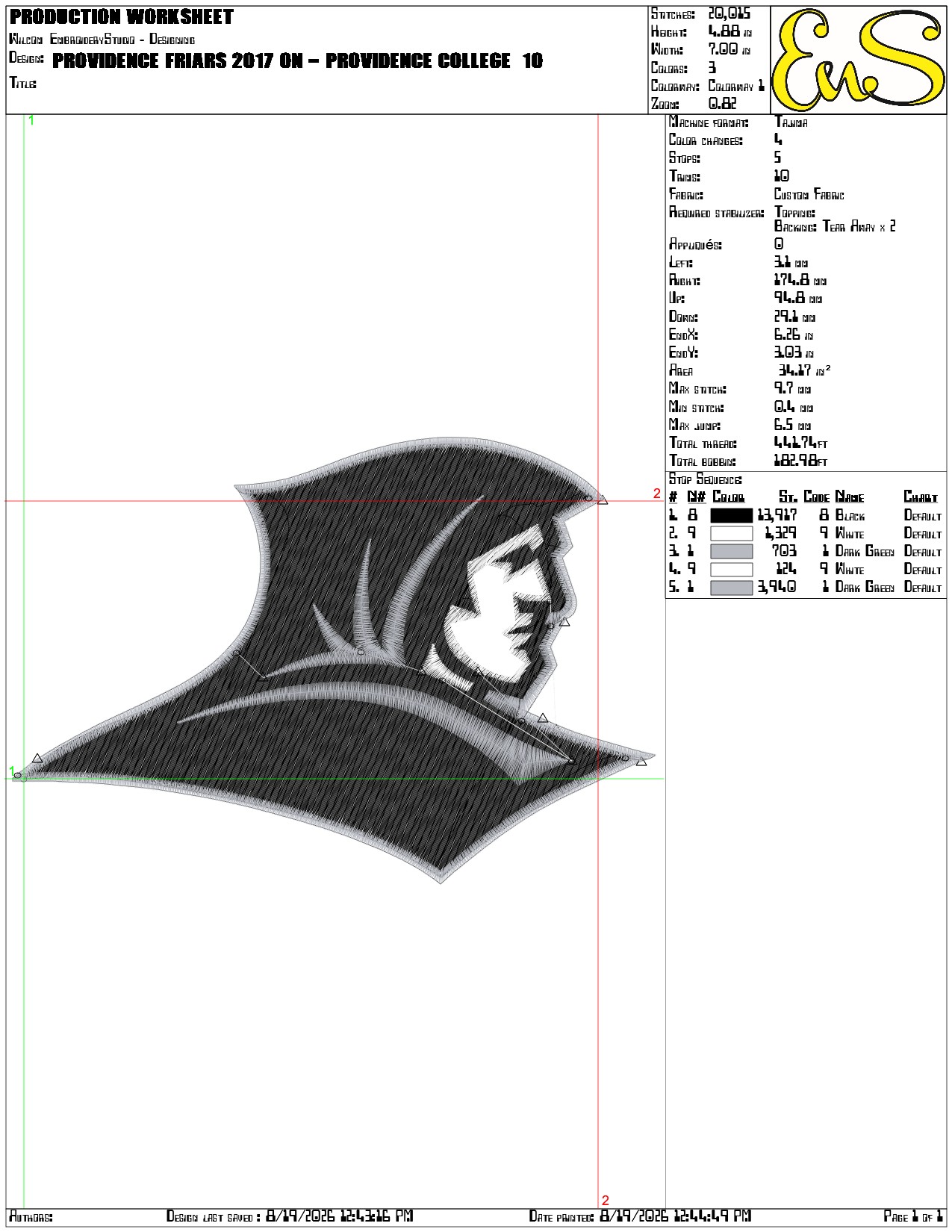
Task: Click the 'Color' column header
Action: [x=729, y=497]
